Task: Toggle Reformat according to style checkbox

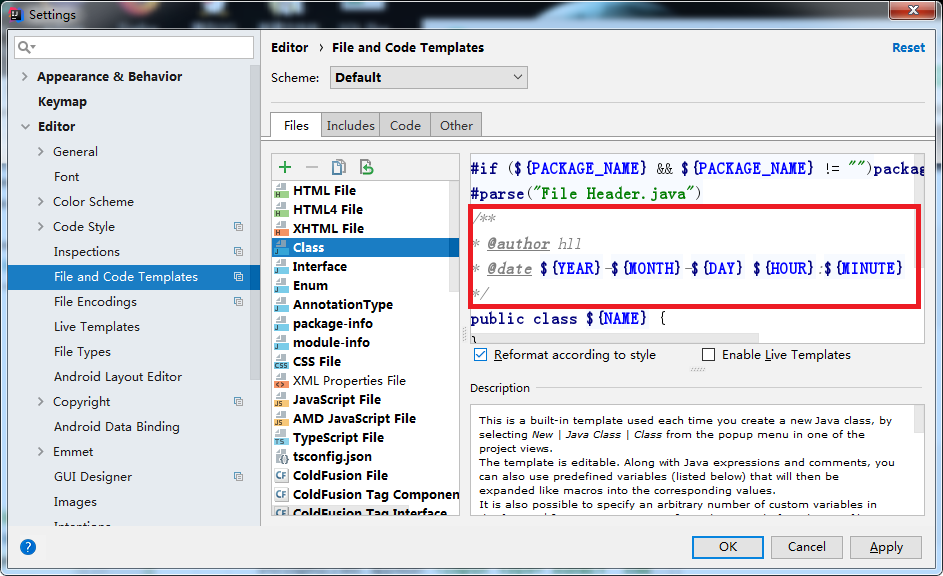Action: [480, 355]
